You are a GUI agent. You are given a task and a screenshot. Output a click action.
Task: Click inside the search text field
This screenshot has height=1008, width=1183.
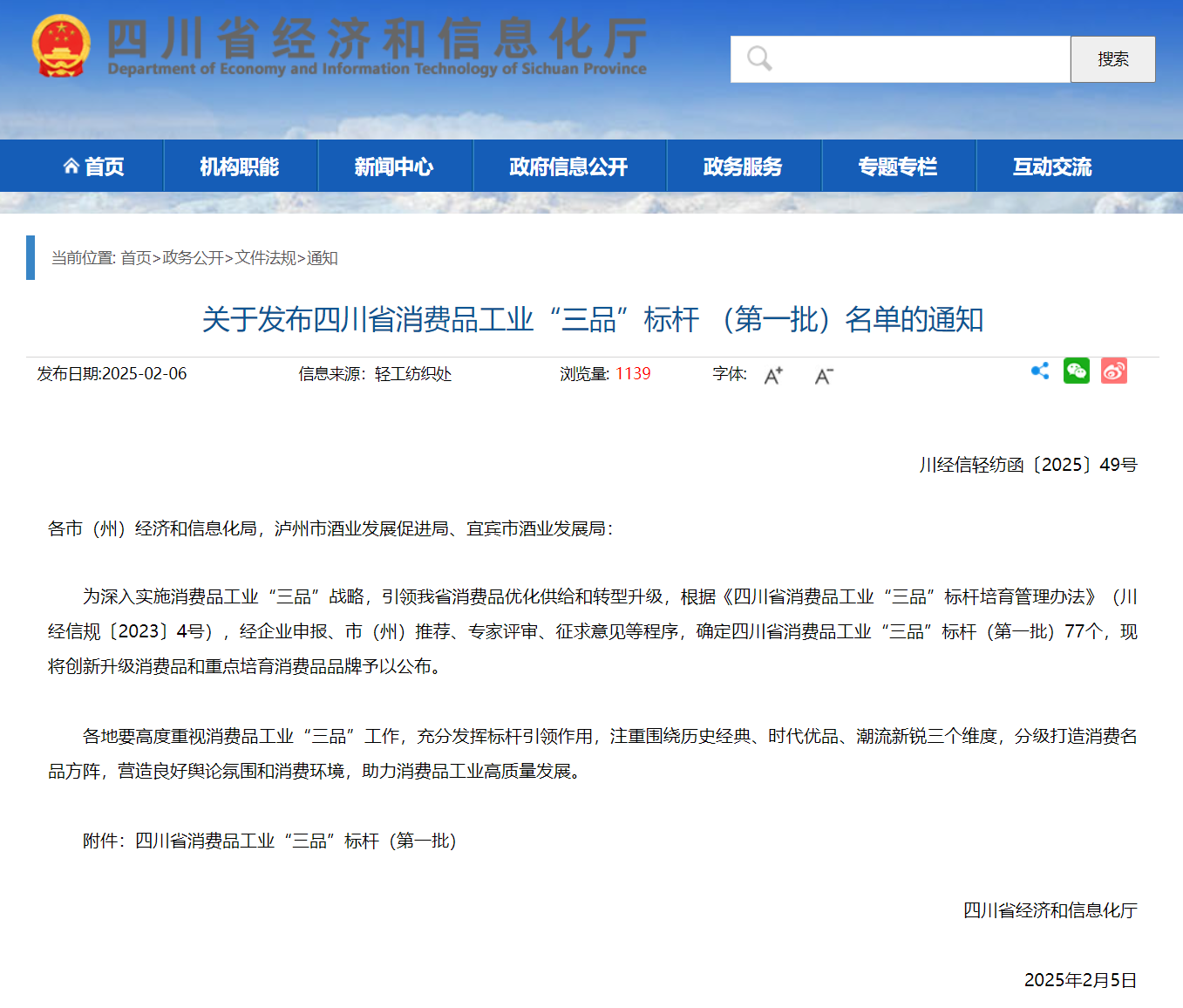(915, 59)
